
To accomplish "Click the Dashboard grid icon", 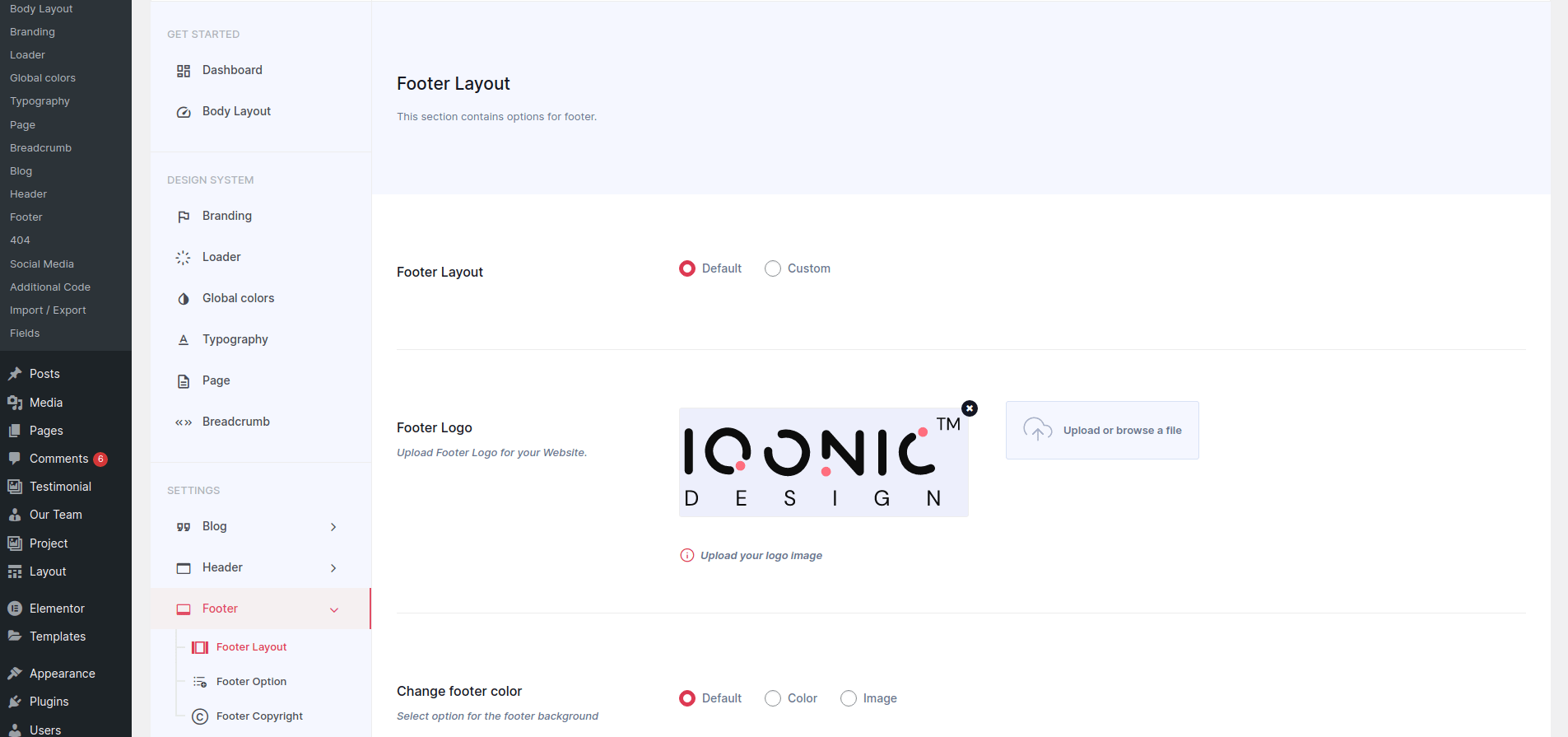I will 184,71.
